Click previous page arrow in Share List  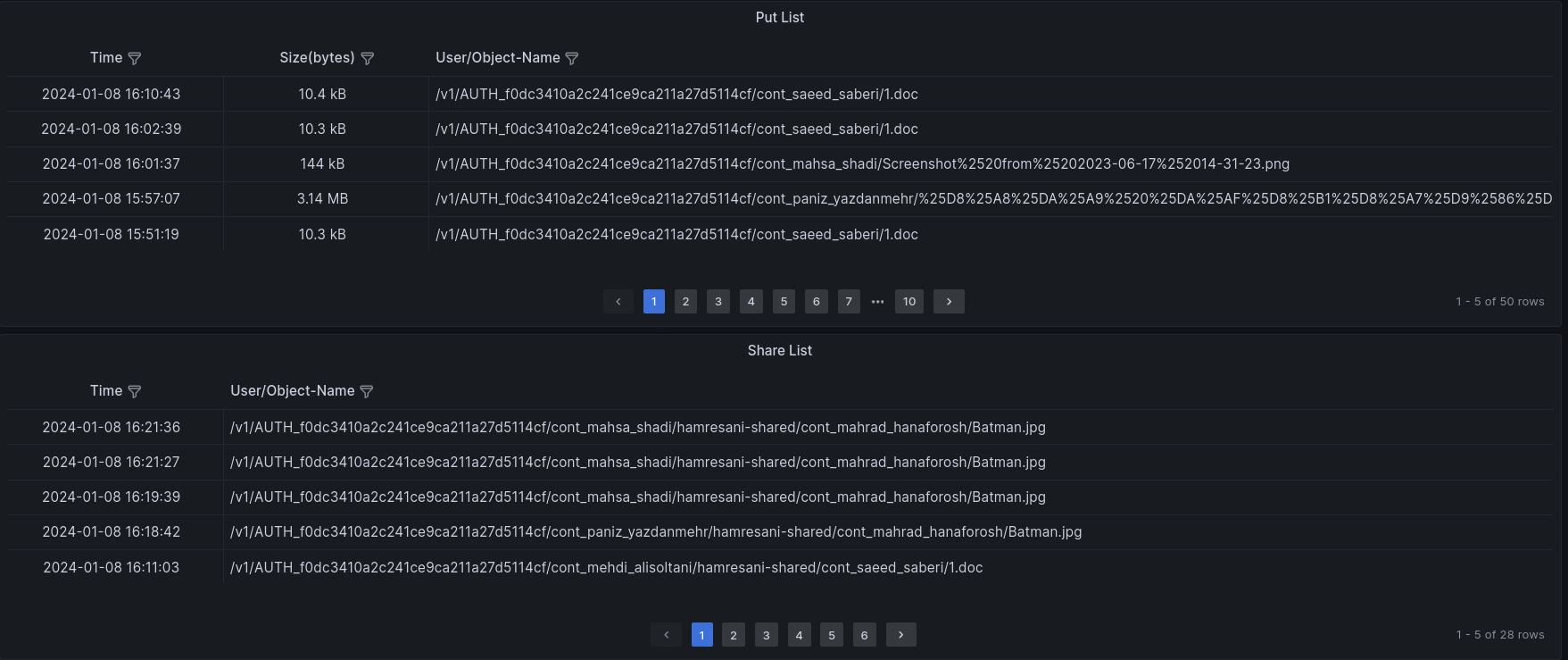[x=667, y=635]
